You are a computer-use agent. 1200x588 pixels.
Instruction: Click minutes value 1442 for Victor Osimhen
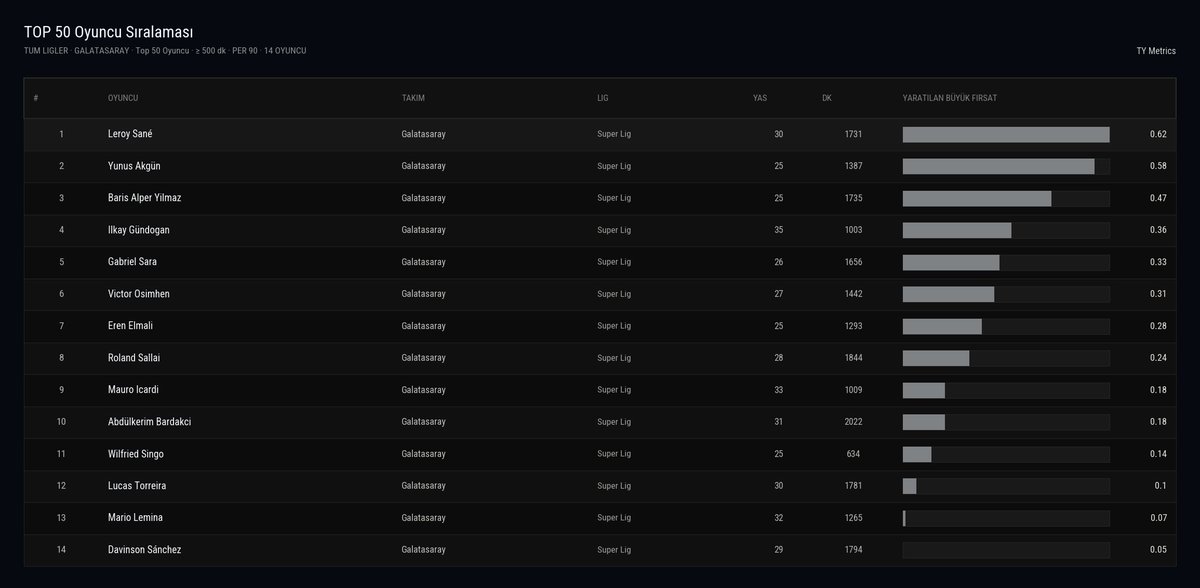coord(853,294)
